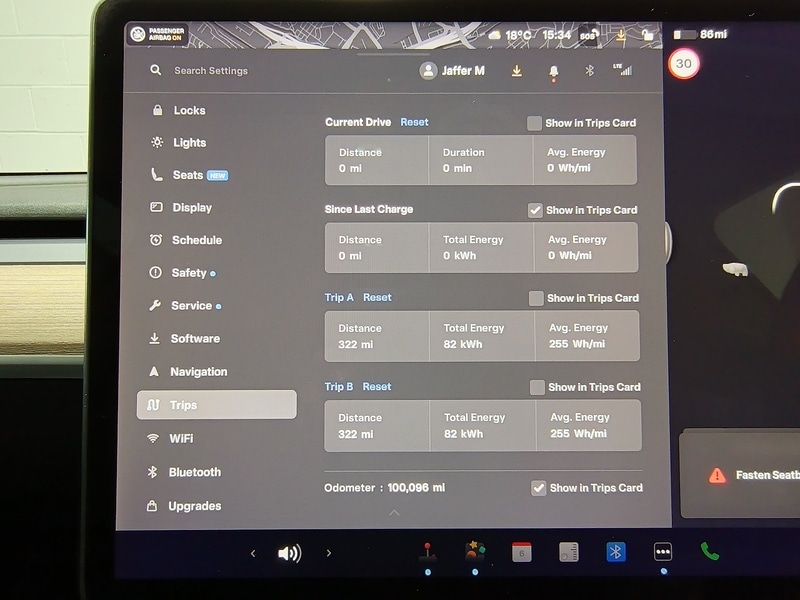
Task: Tap the green Phone icon
Action: [x=709, y=552]
